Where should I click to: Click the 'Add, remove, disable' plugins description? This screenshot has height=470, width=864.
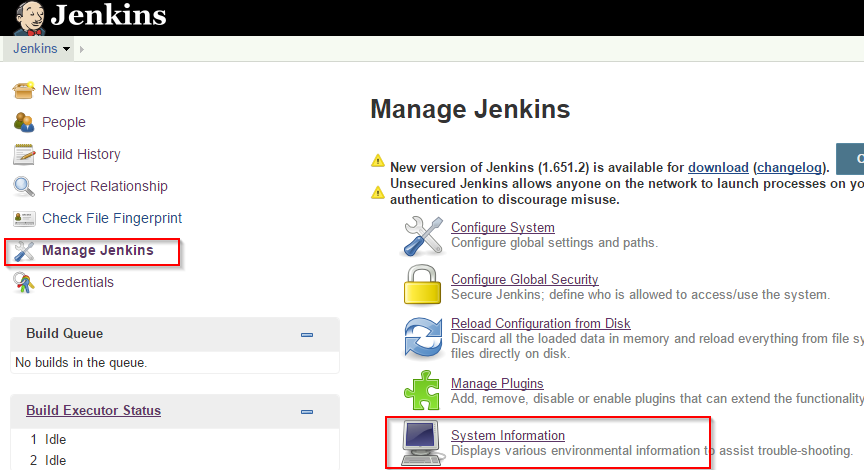(x=657, y=398)
